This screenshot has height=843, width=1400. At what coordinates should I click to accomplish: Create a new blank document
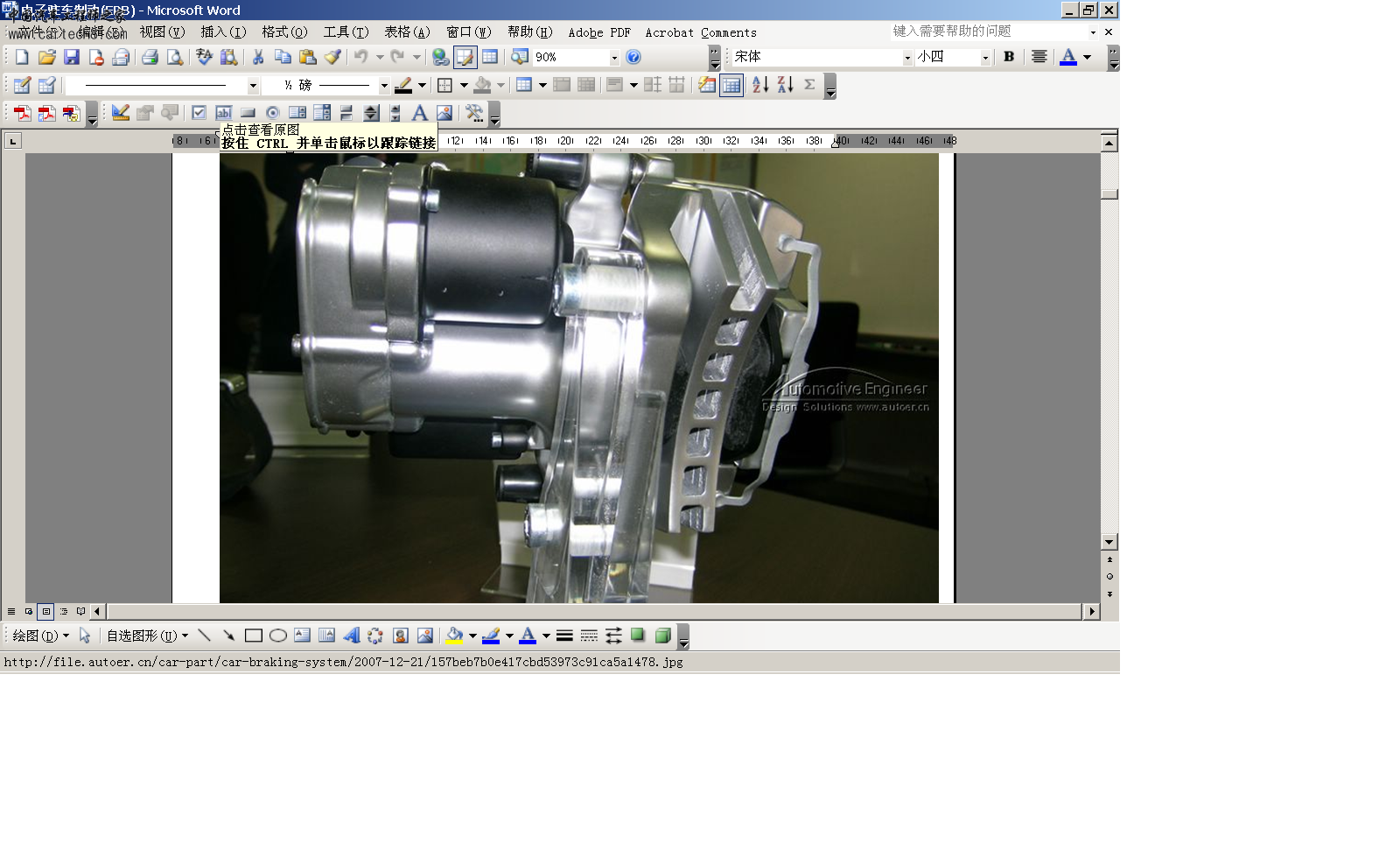pos(22,57)
